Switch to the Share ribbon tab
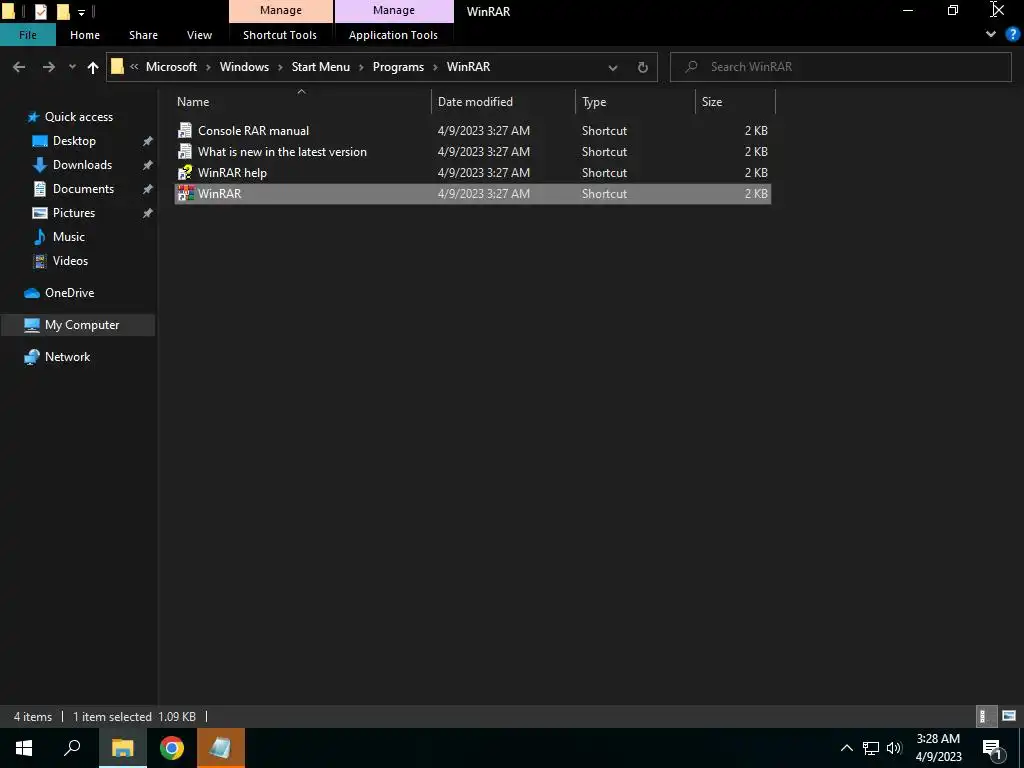The width and height of the screenshot is (1024, 768). point(143,35)
